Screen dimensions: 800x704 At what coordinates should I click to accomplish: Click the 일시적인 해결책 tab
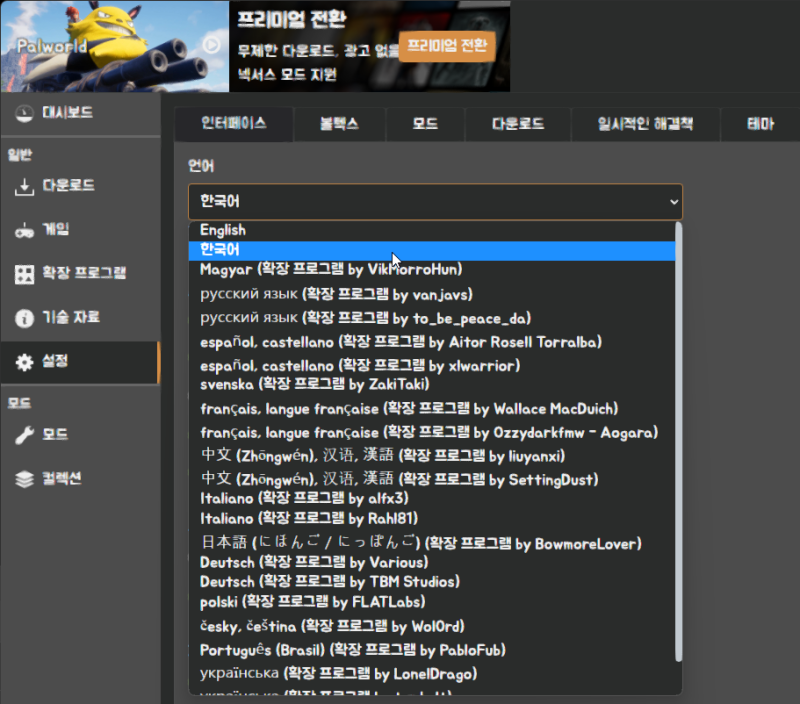point(644,124)
